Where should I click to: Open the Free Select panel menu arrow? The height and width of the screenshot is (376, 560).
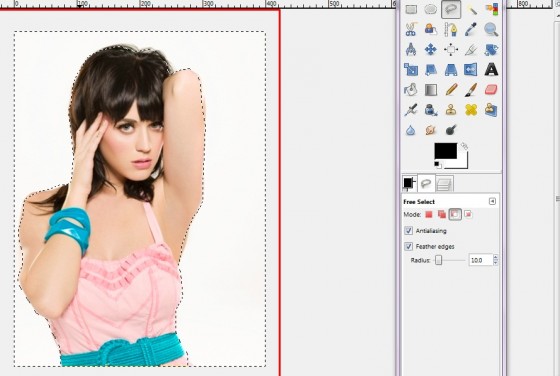click(x=492, y=201)
